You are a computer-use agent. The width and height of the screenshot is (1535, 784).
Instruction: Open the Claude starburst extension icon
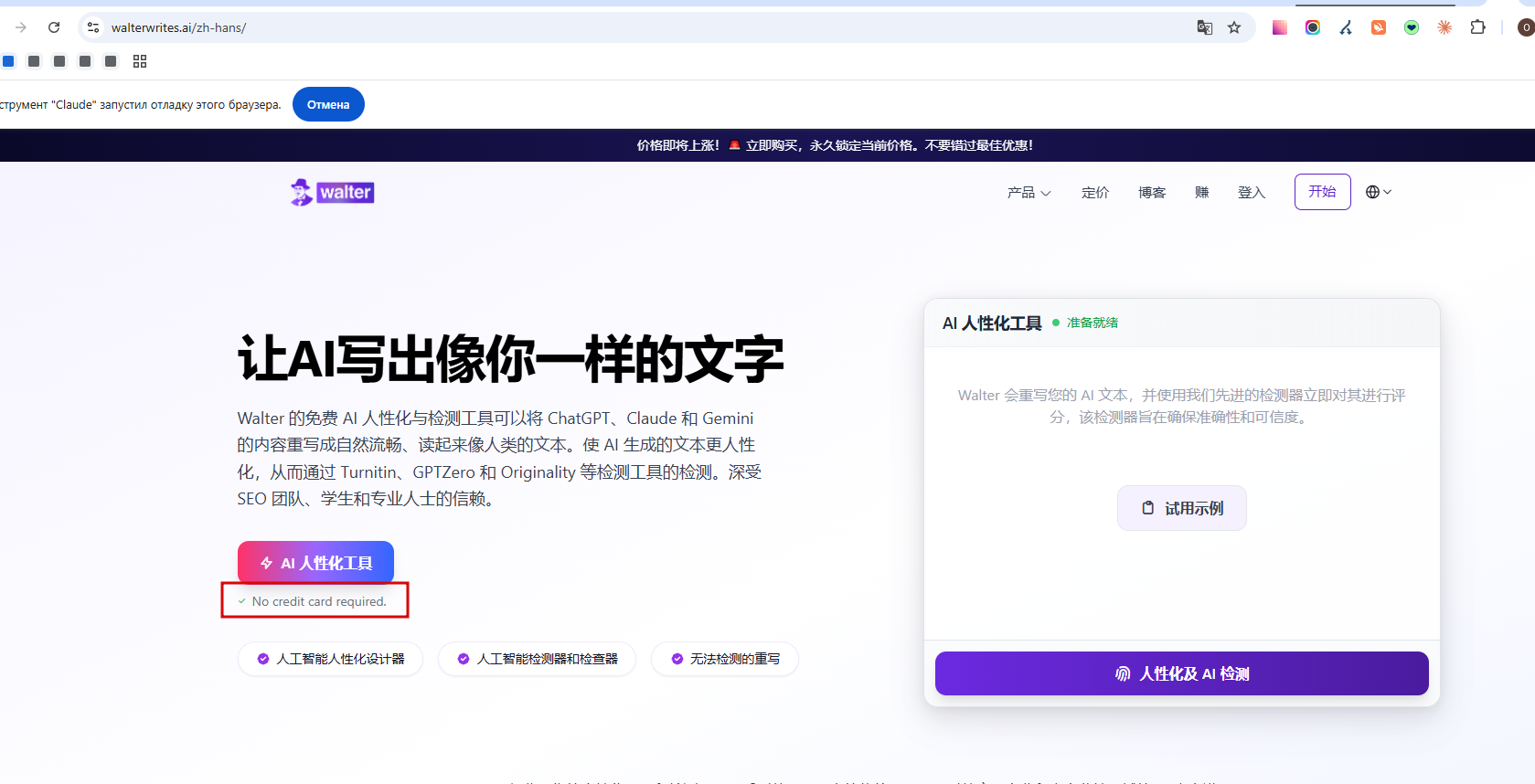(1444, 27)
